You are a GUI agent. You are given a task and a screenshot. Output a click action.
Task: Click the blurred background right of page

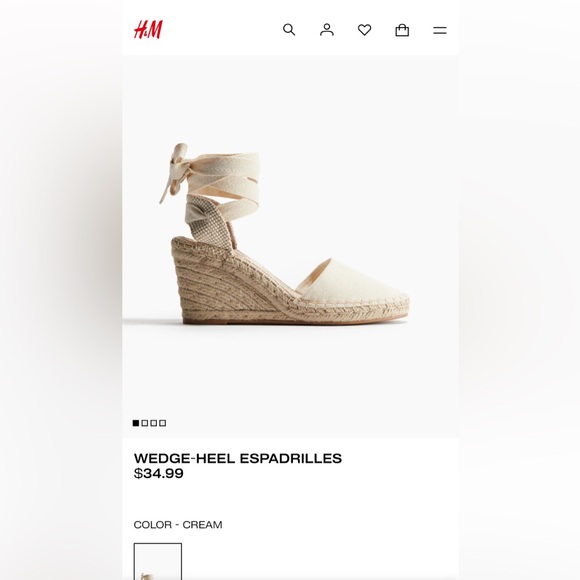[x=519, y=290]
